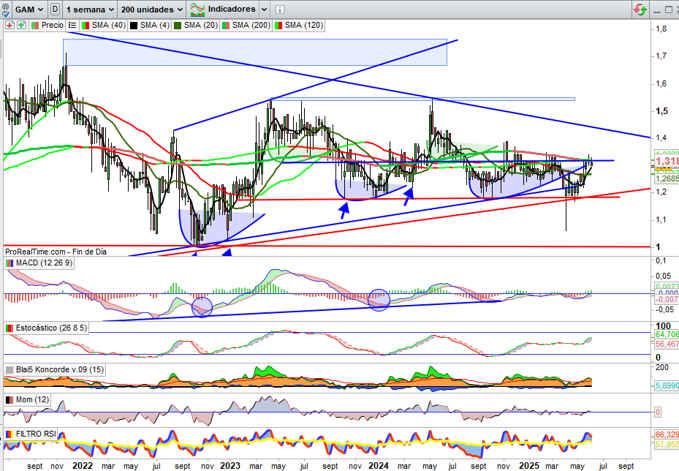Toggle the D daily mode button
The image size is (679, 471).
(55, 9)
